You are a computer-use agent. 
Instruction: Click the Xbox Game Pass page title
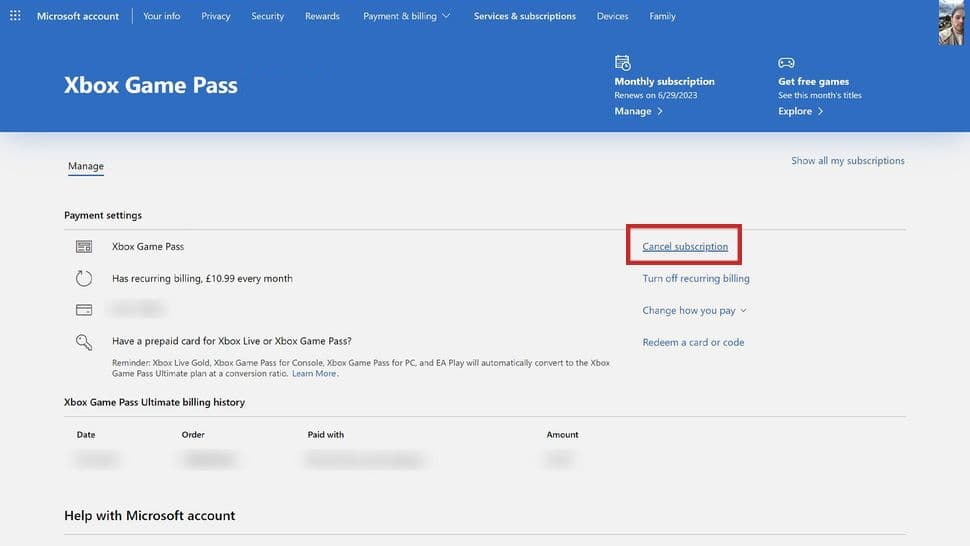pos(151,85)
